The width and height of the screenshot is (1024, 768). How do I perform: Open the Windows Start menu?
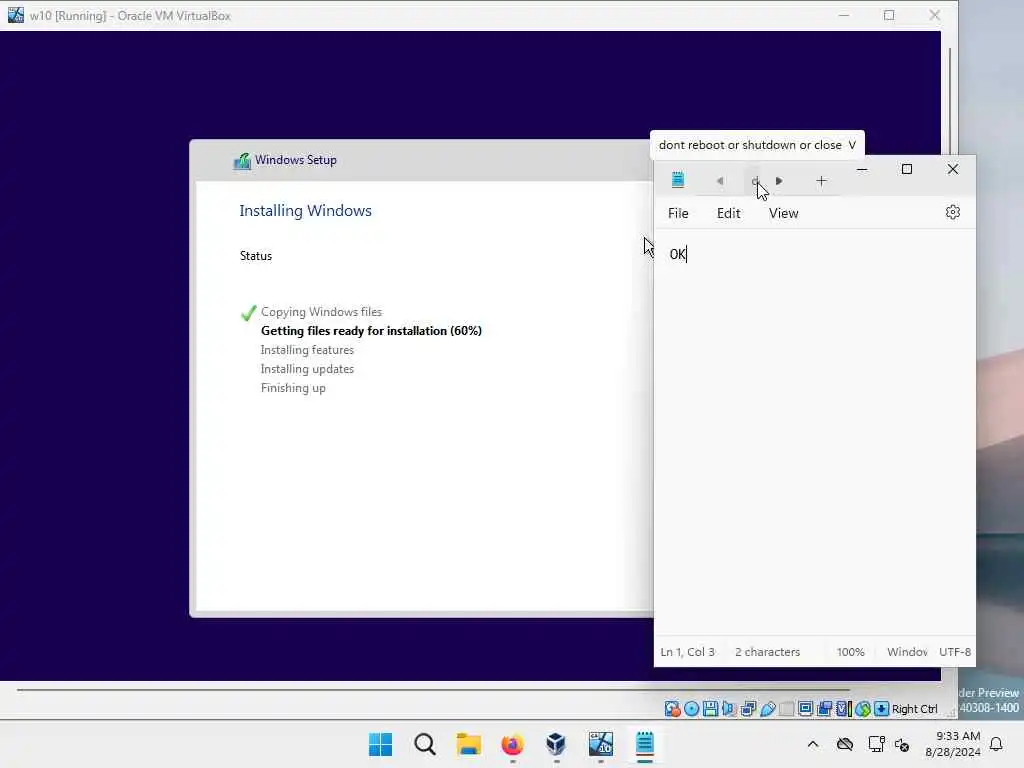click(x=381, y=744)
